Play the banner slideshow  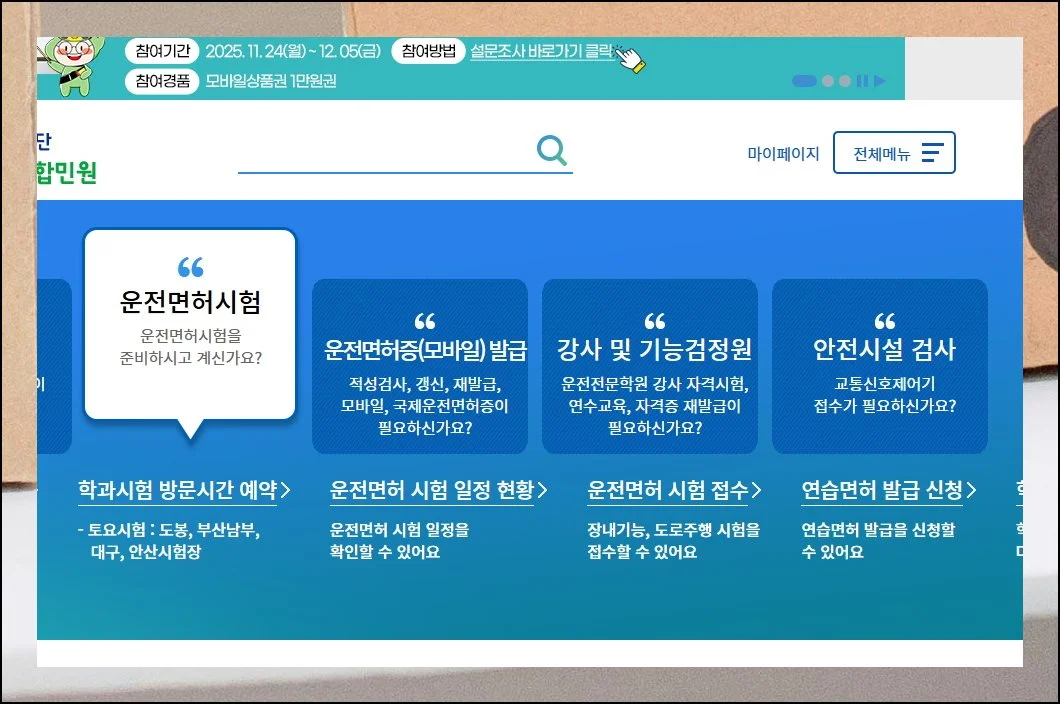tap(880, 81)
